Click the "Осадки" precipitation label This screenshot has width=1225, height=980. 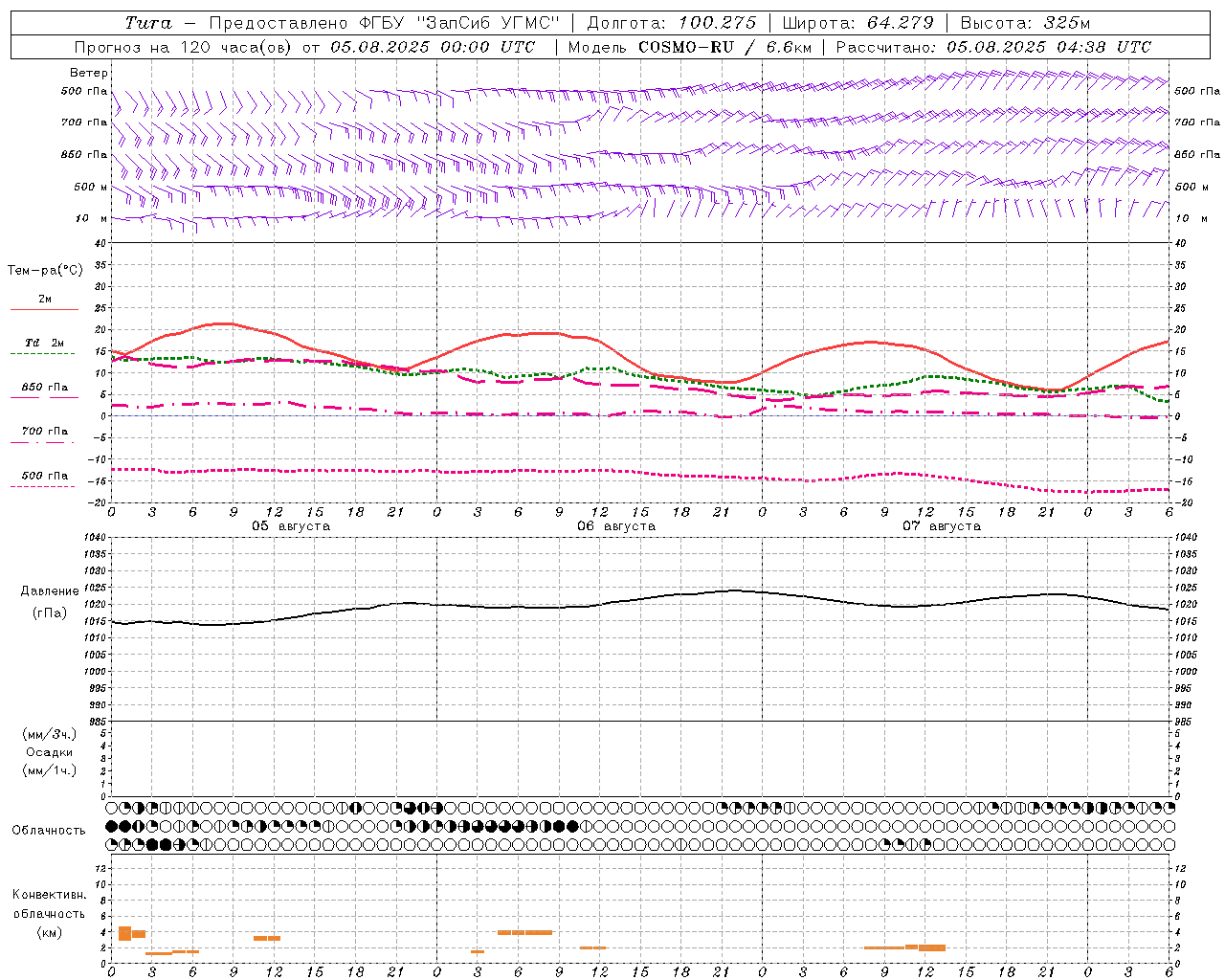pyautogui.click(x=50, y=752)
